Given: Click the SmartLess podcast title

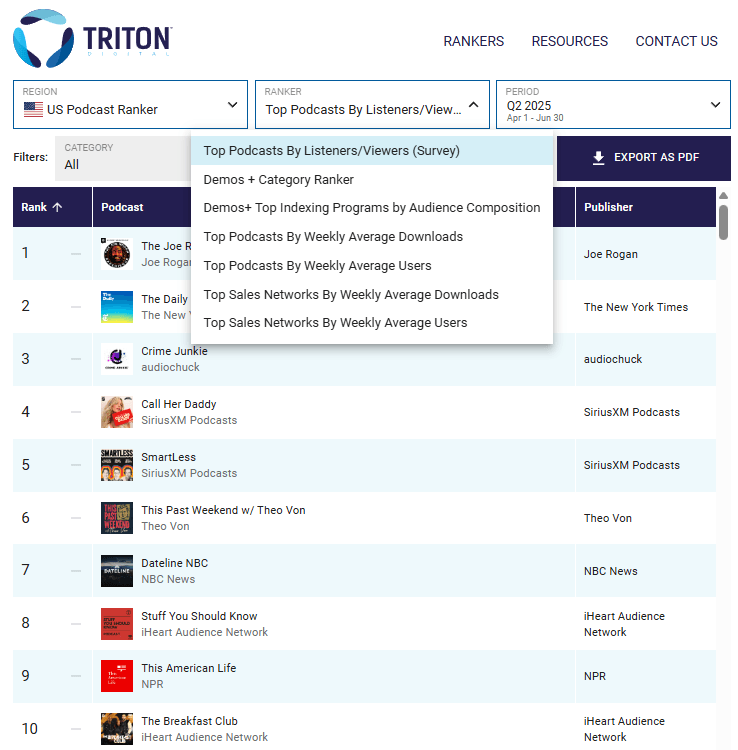Looking at the screenshot, I should coord(168,457).
